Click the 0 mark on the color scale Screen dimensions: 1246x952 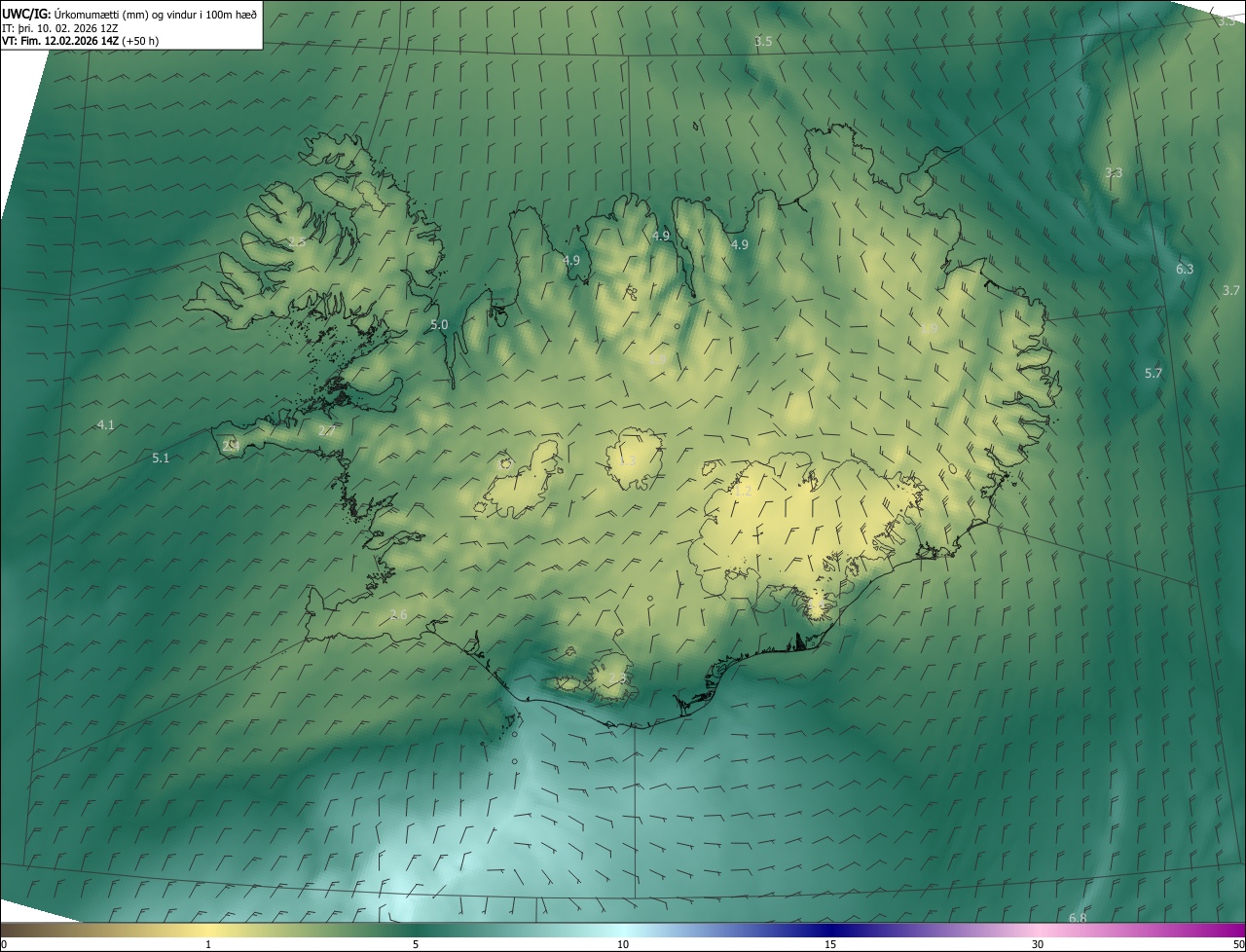coord(4,944)
